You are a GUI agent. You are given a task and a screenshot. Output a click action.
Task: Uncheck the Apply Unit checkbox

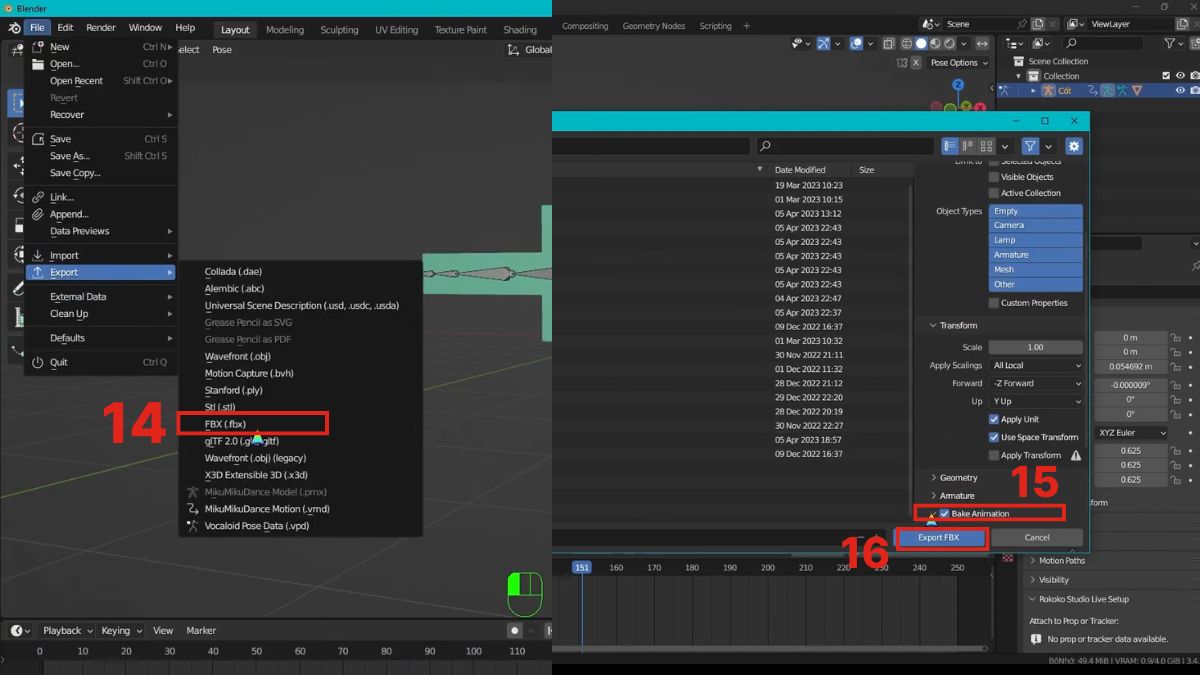coord(994,419)
